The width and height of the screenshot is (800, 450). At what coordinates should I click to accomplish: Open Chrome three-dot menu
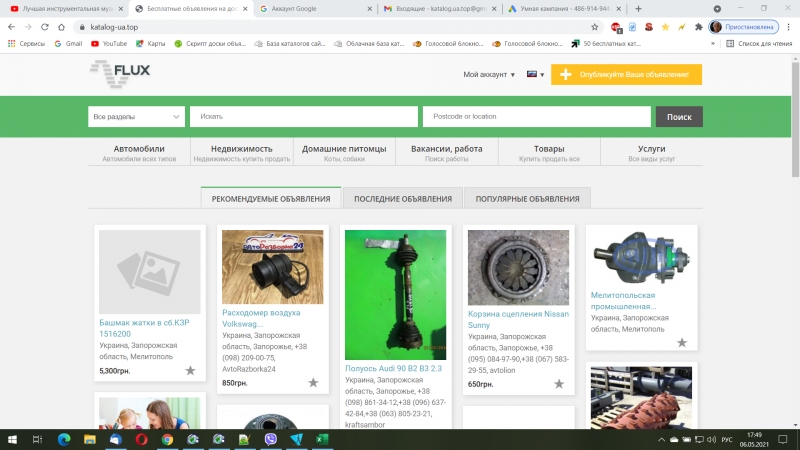[x=788, y=27]
